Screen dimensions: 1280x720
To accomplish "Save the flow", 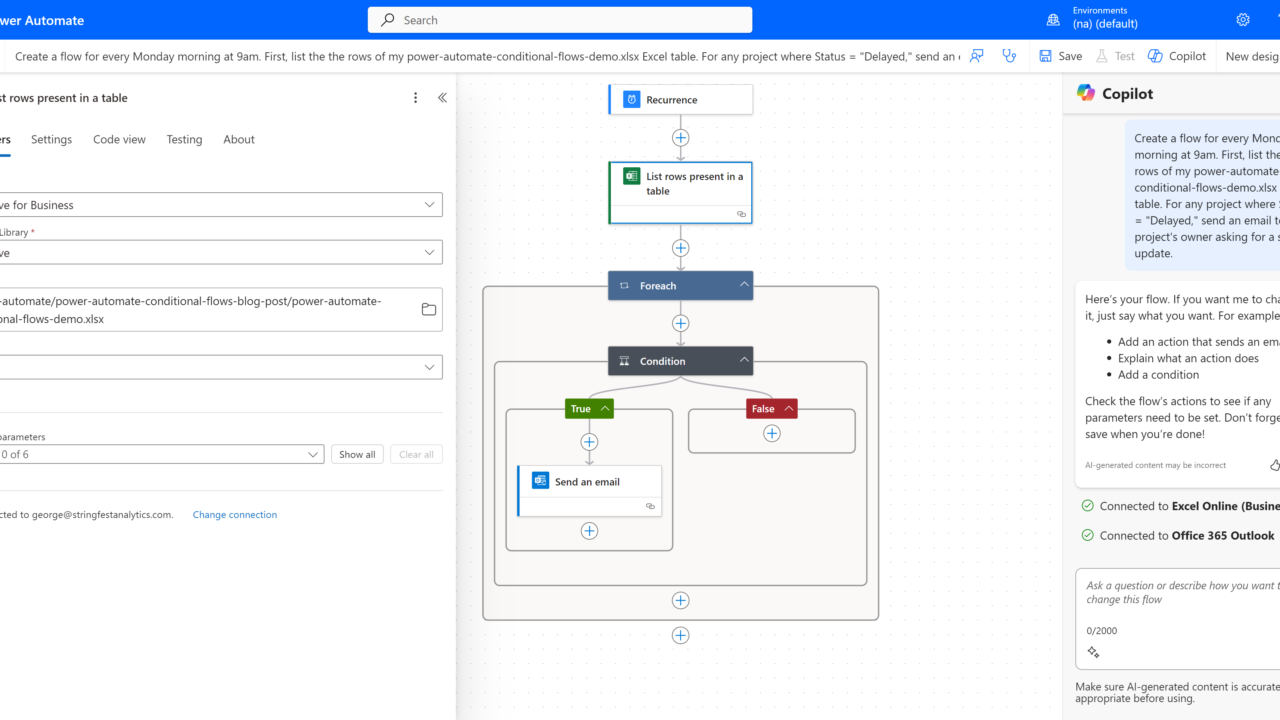I will (1061, 56).
